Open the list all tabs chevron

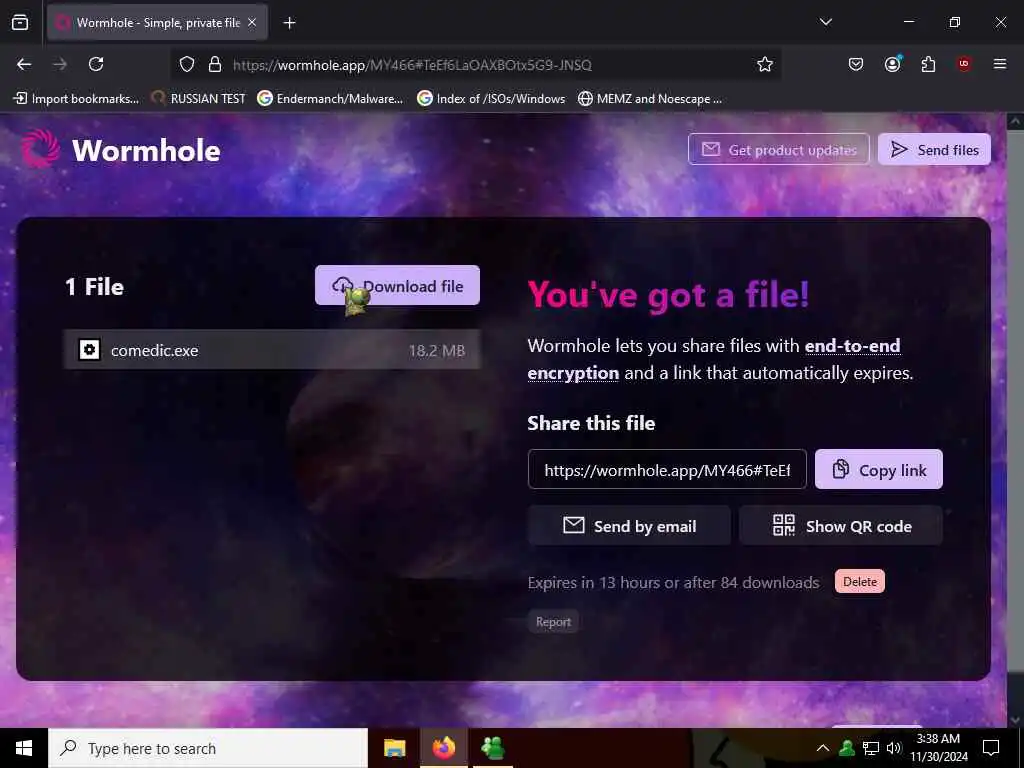825,22
